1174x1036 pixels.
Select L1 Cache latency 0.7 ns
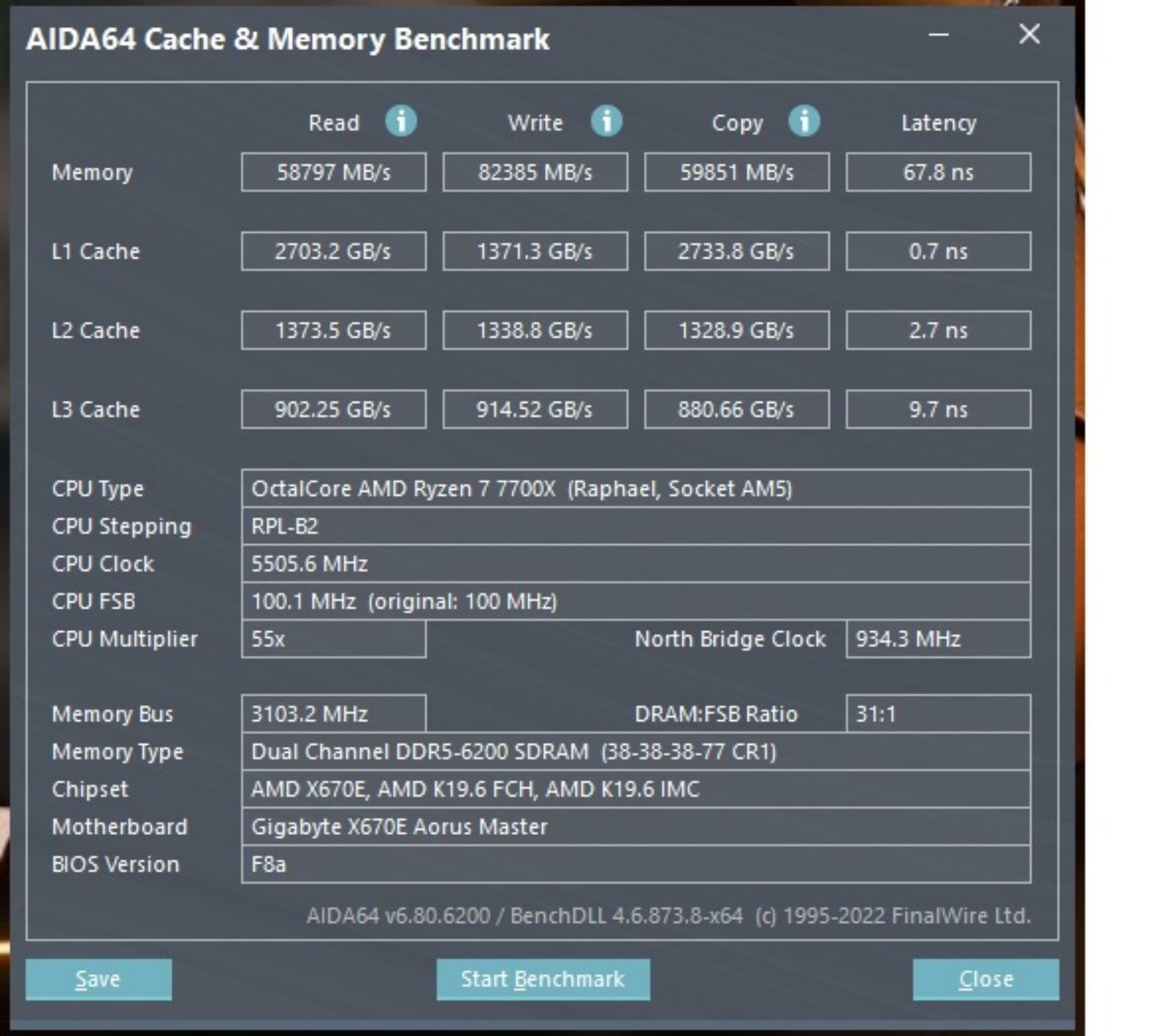point(939,251)
